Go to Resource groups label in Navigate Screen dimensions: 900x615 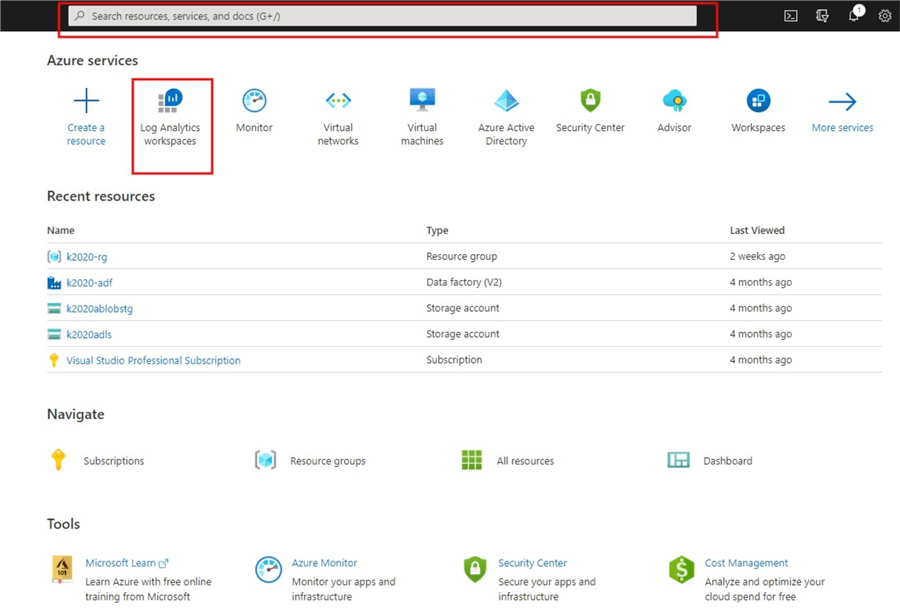coord(328,461)
